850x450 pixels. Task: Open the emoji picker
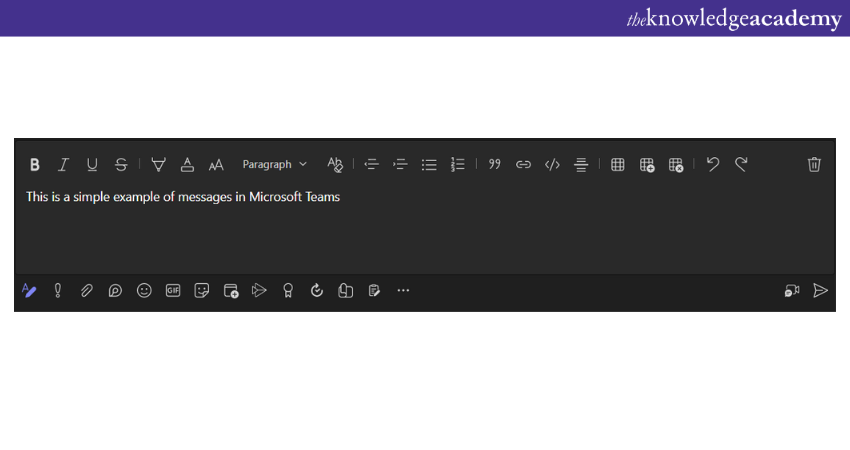[x=144, y=291]
